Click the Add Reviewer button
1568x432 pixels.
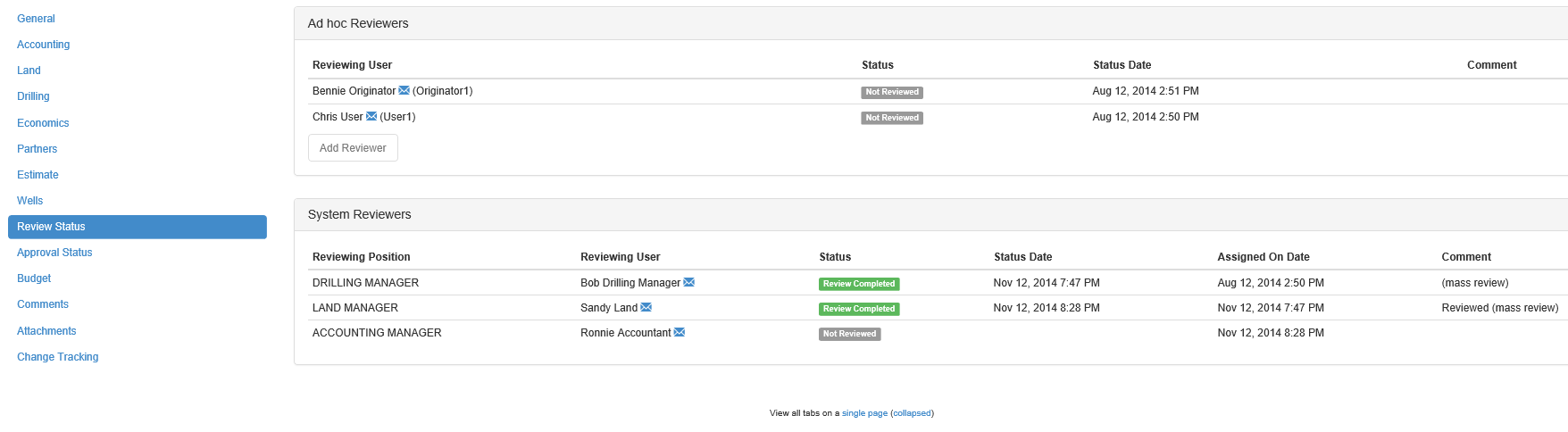353,148
